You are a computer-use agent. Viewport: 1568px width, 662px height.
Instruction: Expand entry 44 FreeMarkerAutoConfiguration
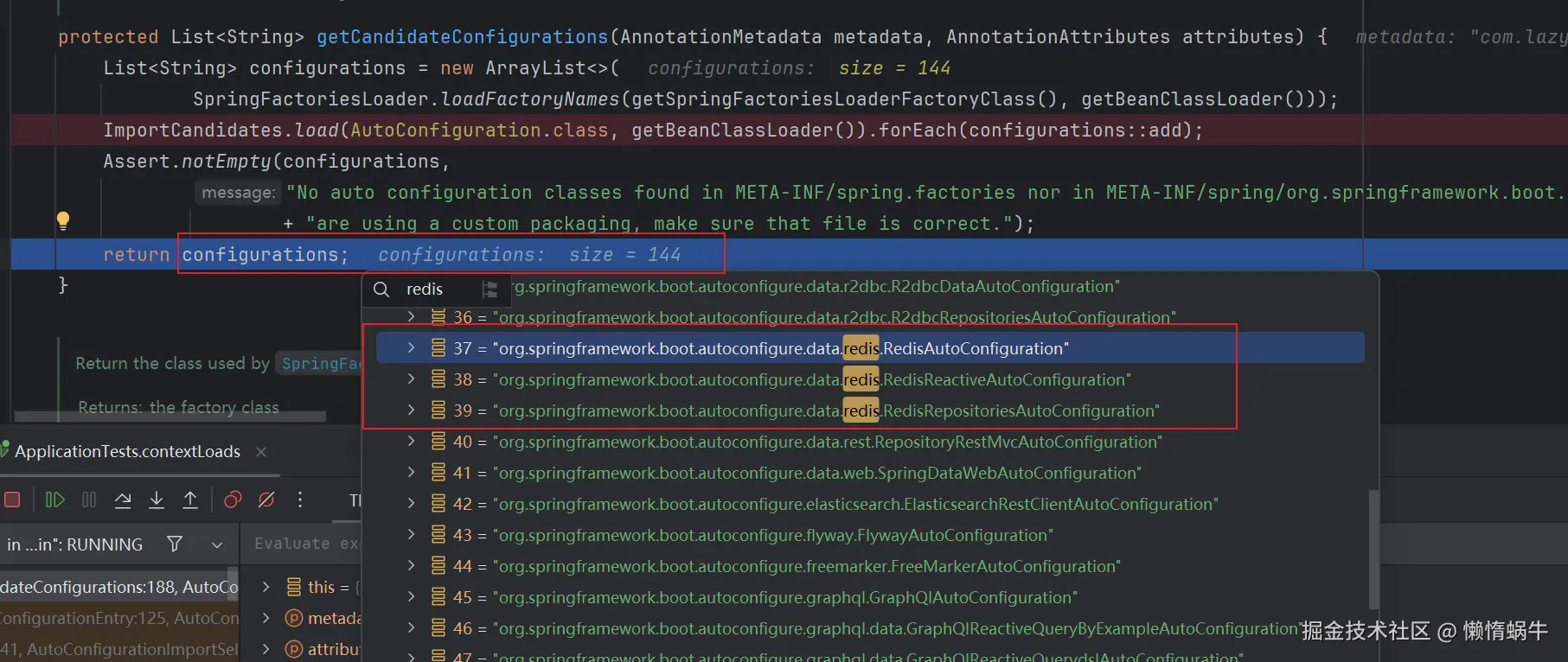click(x=412, y=566)
